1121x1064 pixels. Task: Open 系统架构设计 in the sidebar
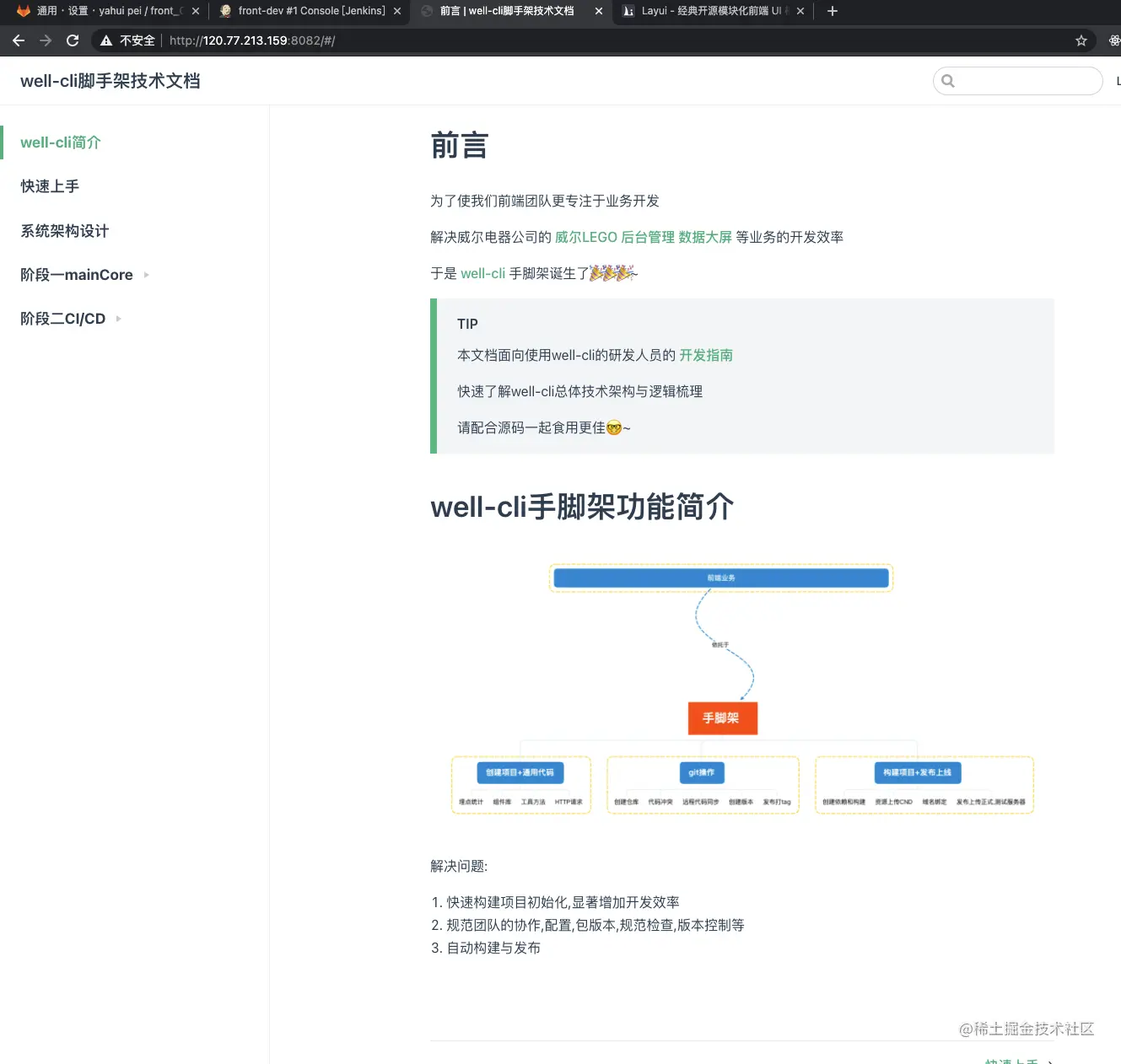pos(65,231)
